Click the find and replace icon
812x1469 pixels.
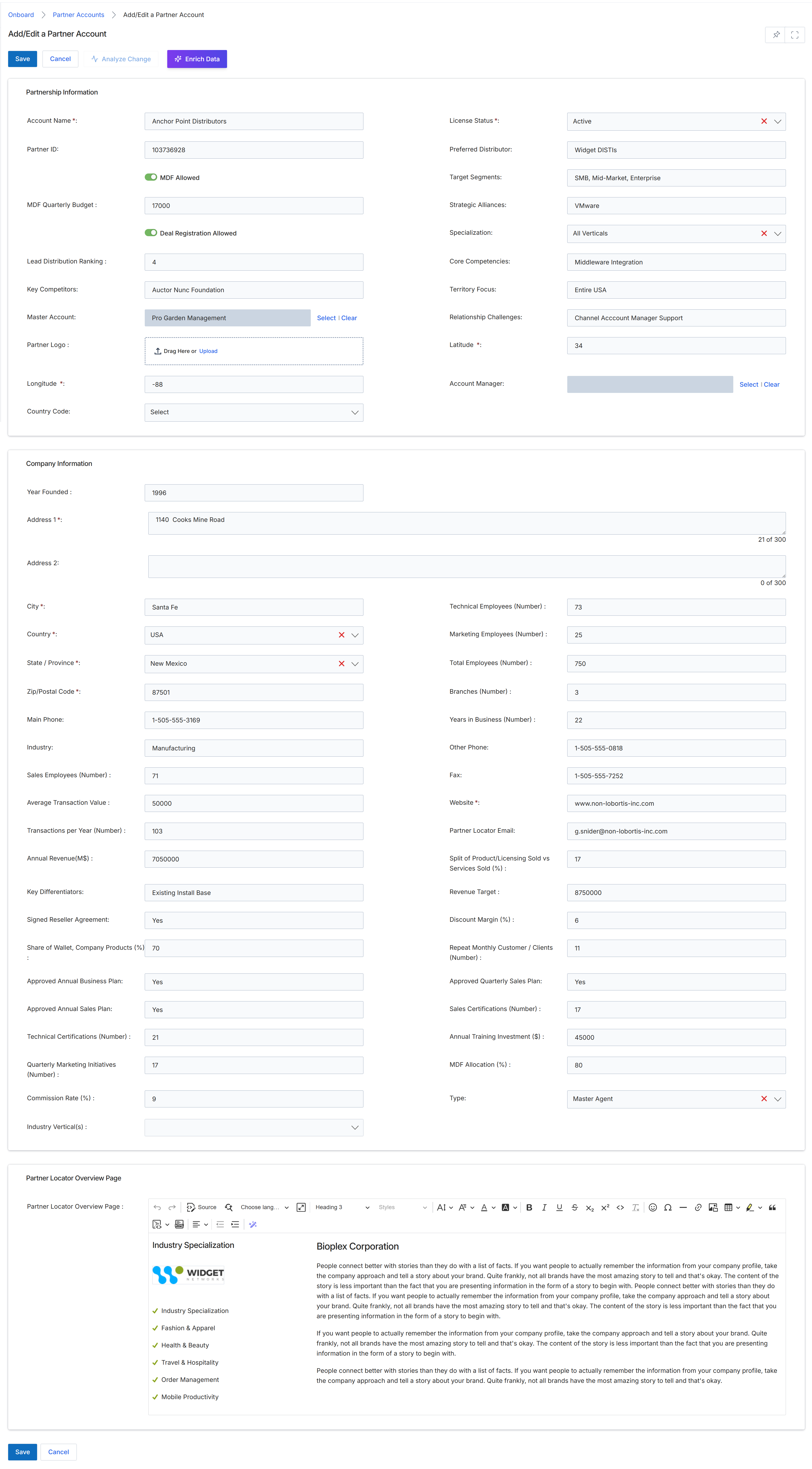229,1207
